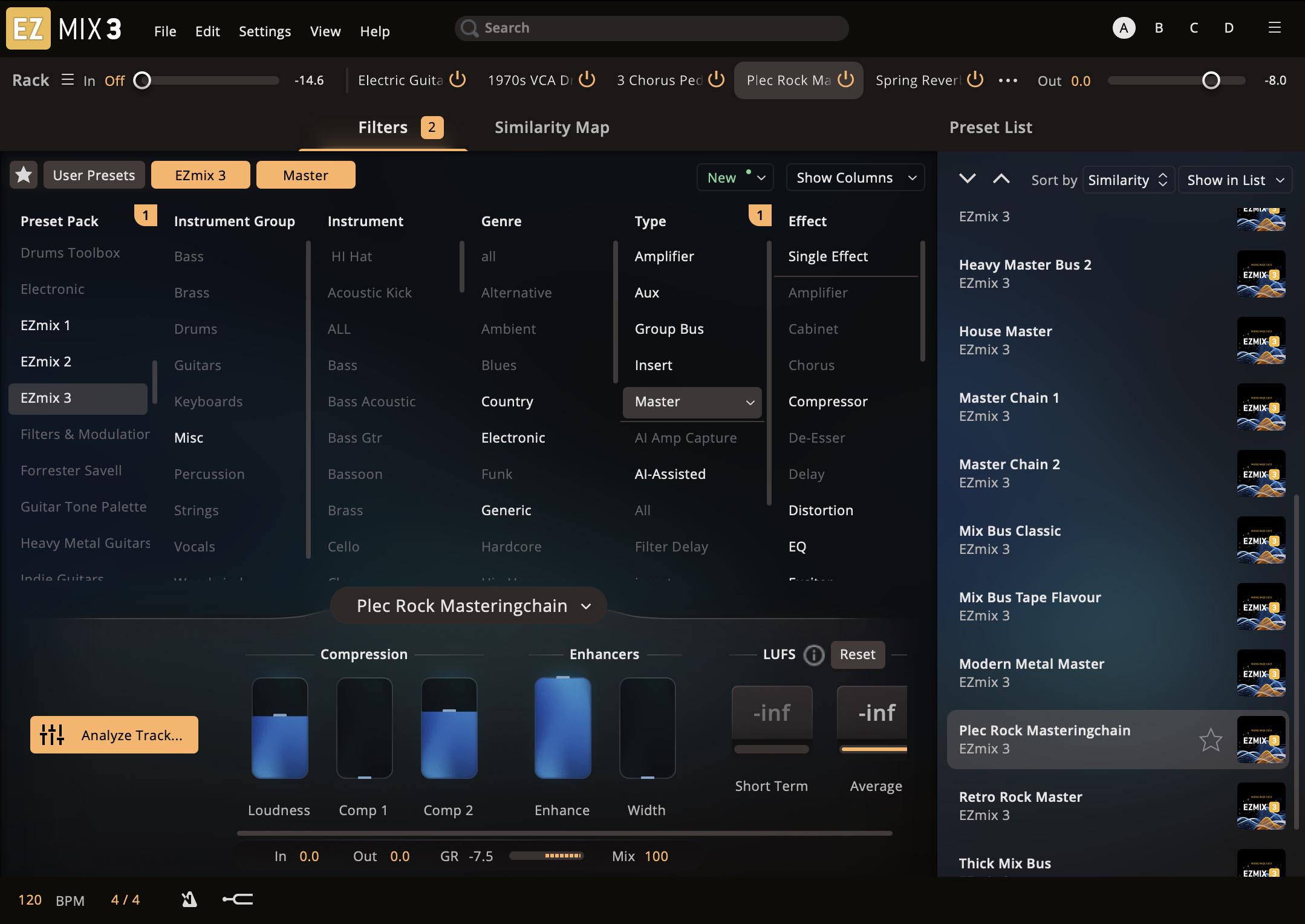Click the Modern Metal Master pack artwork
This screenshot has height=924, width=1305.
(x=1261, y=673)
